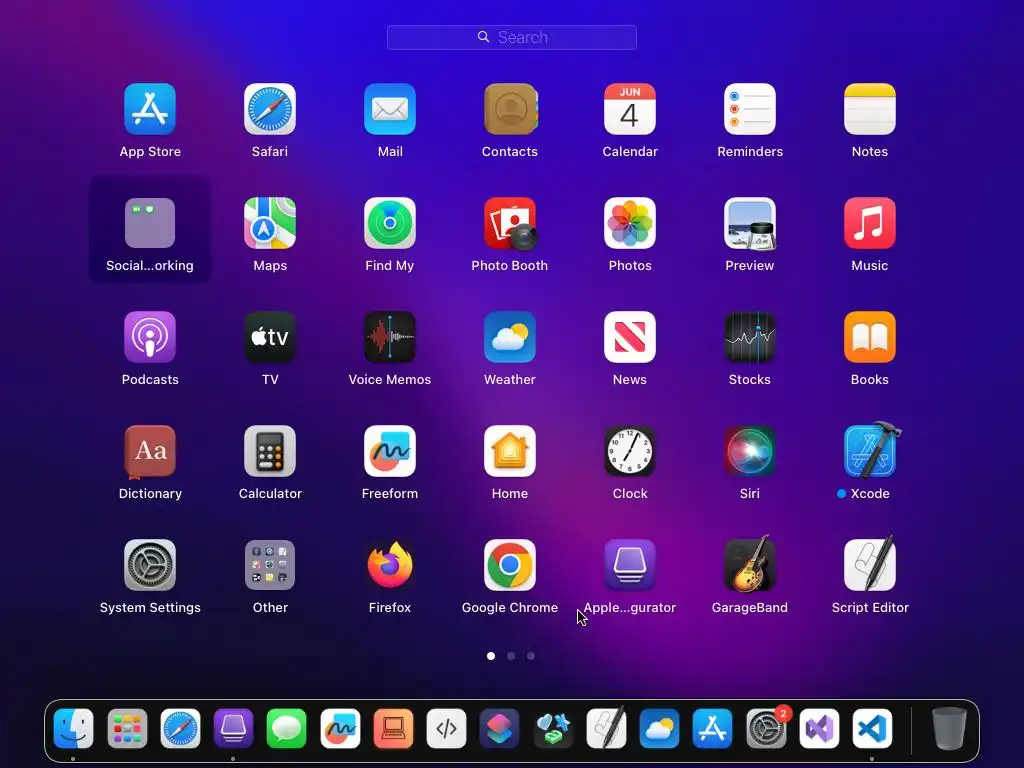Open the Home app
This screenshot has width=1024, height=768.
tap(510, 451)
